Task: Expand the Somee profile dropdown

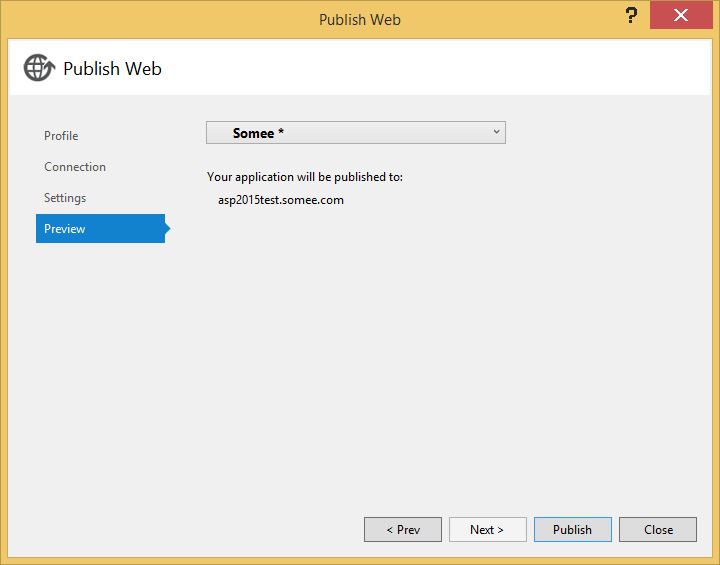Action: [356, 133]
